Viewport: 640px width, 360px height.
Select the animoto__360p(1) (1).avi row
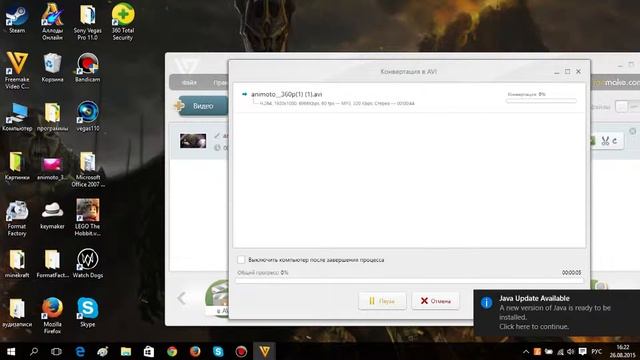[409, 98]
